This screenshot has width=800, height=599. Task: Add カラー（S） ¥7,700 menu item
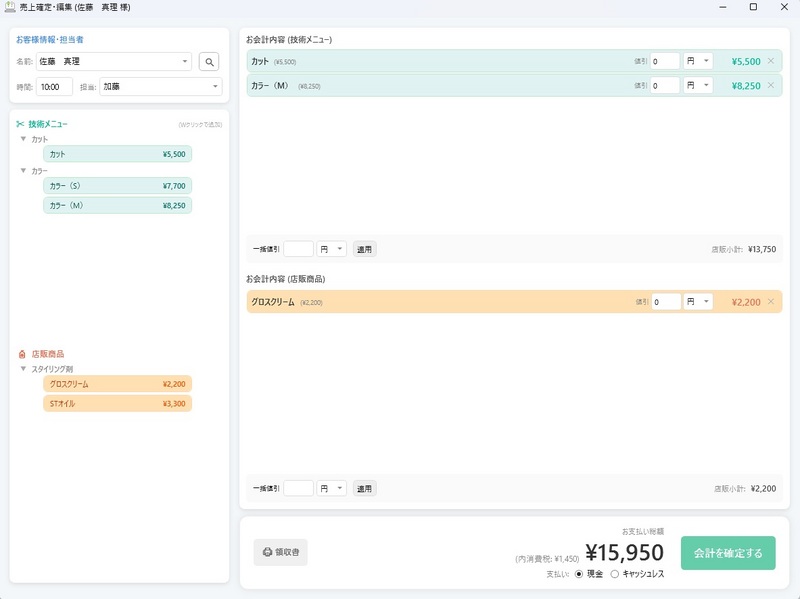point(117,186)
